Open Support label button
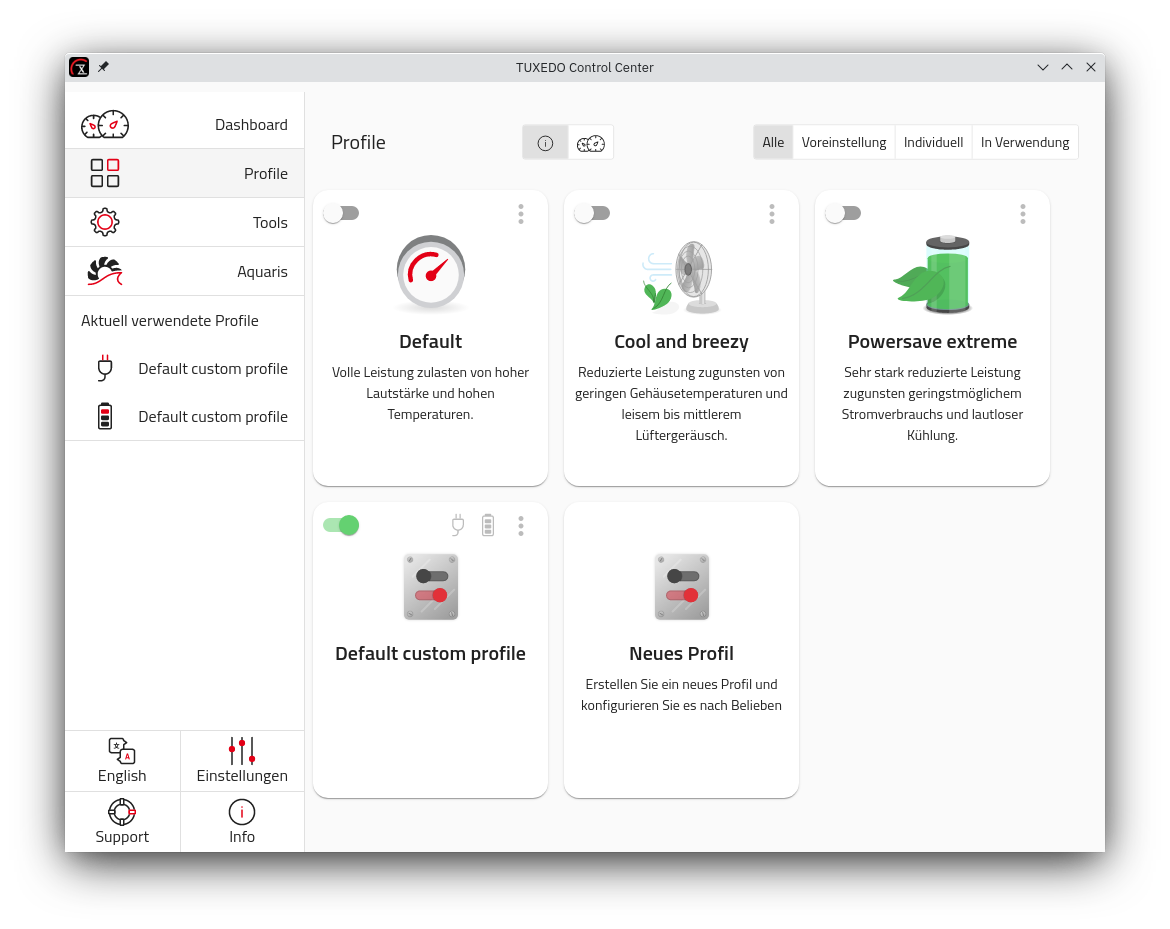The height and width of the screenshot is (929, 1170). pos(122,836)
